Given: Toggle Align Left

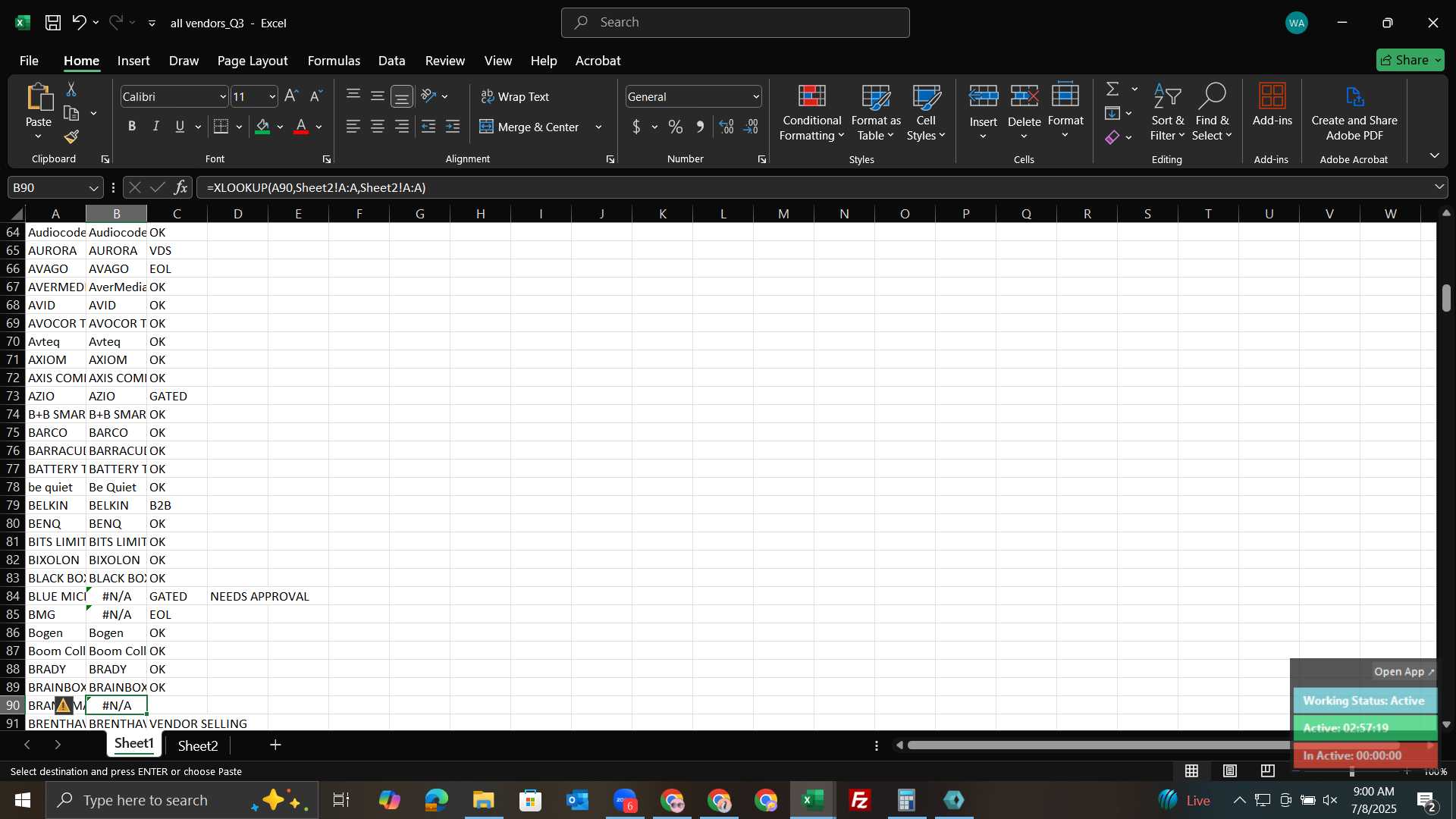Looking at the screenshot, I should pos(353,127).
